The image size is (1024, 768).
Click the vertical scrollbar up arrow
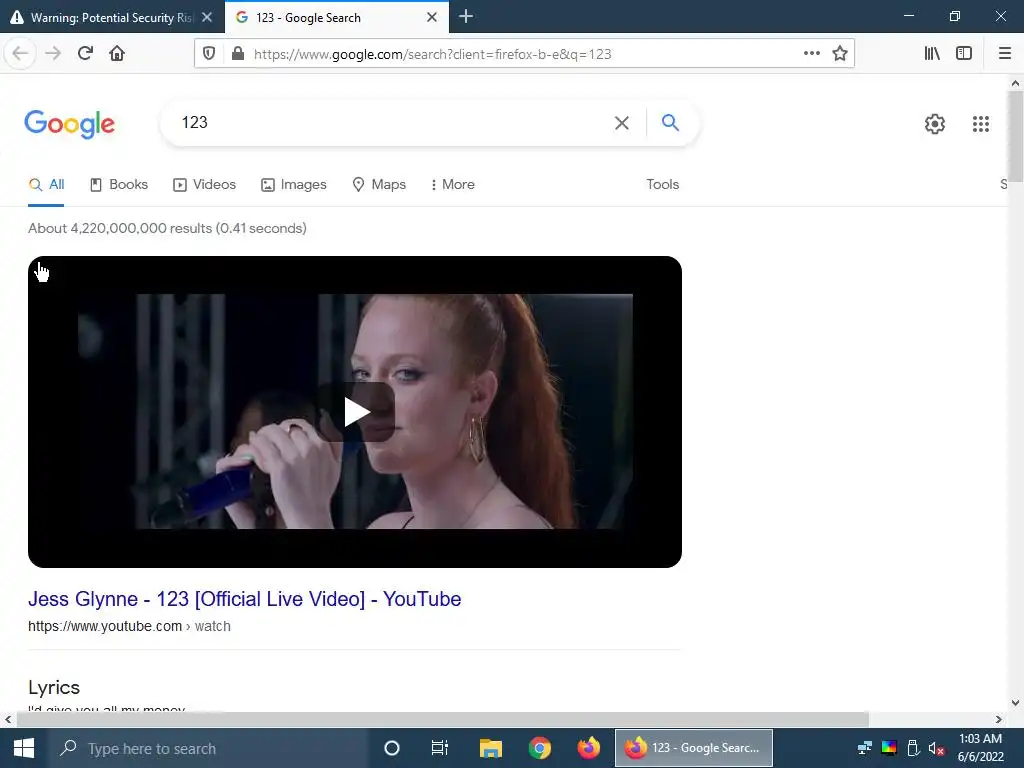click(1015, 83)
